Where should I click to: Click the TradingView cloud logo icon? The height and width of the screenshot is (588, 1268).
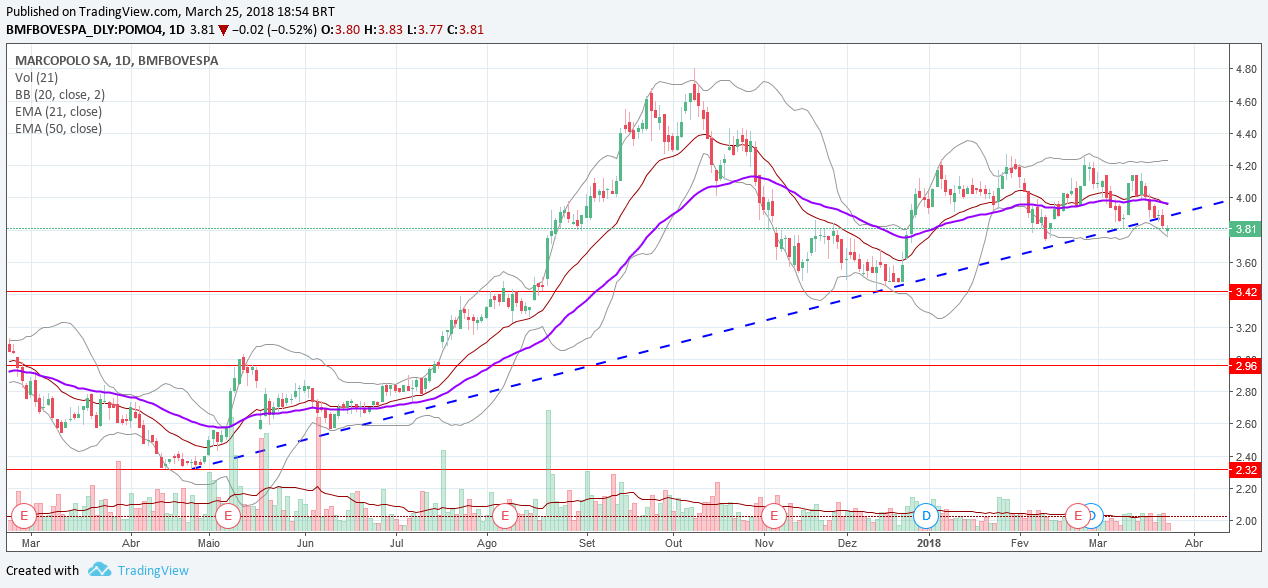[99, 570]
